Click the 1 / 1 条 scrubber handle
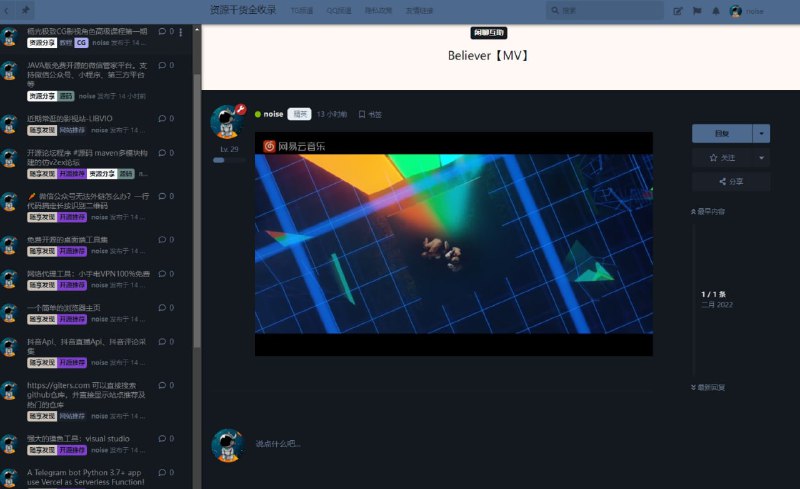 coord(717,299)
